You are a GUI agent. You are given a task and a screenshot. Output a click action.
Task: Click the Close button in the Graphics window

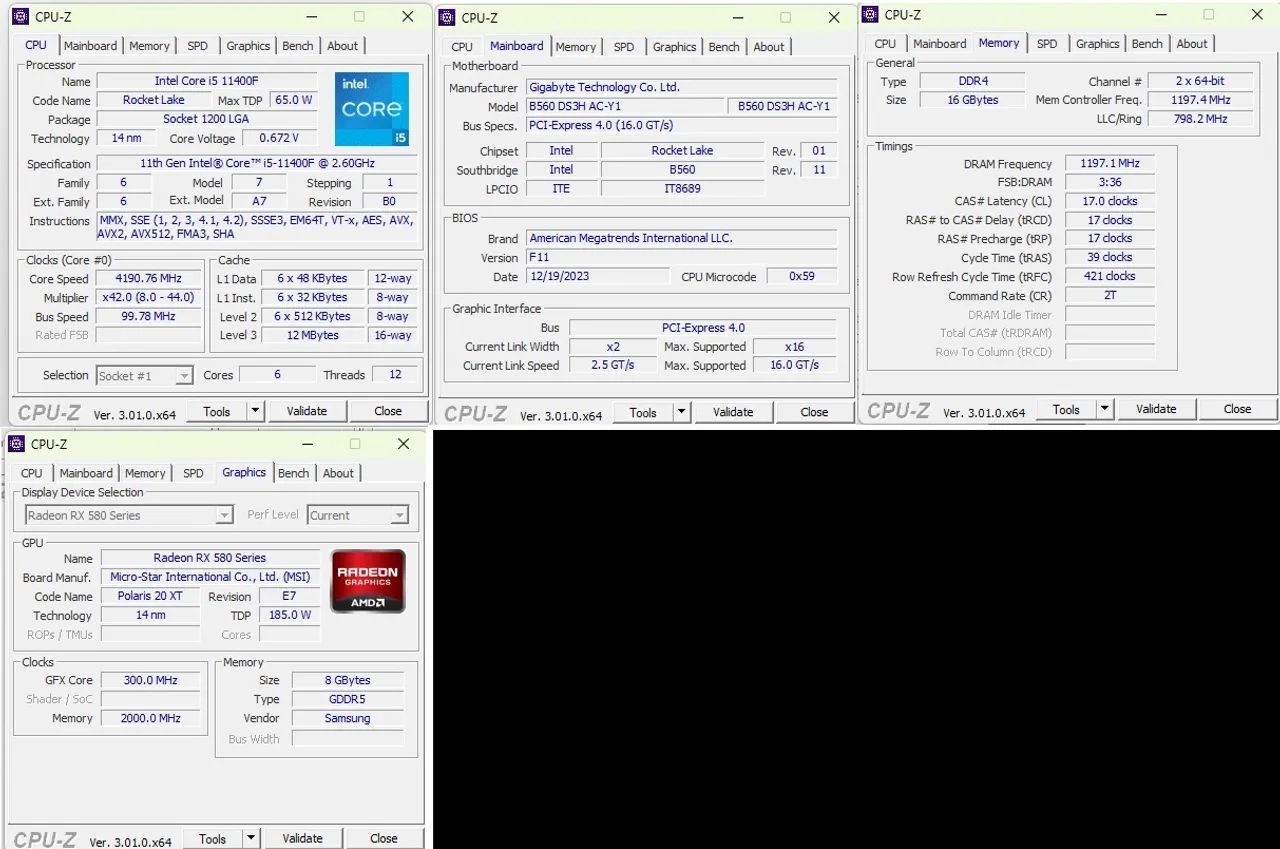tap(384, 839)
